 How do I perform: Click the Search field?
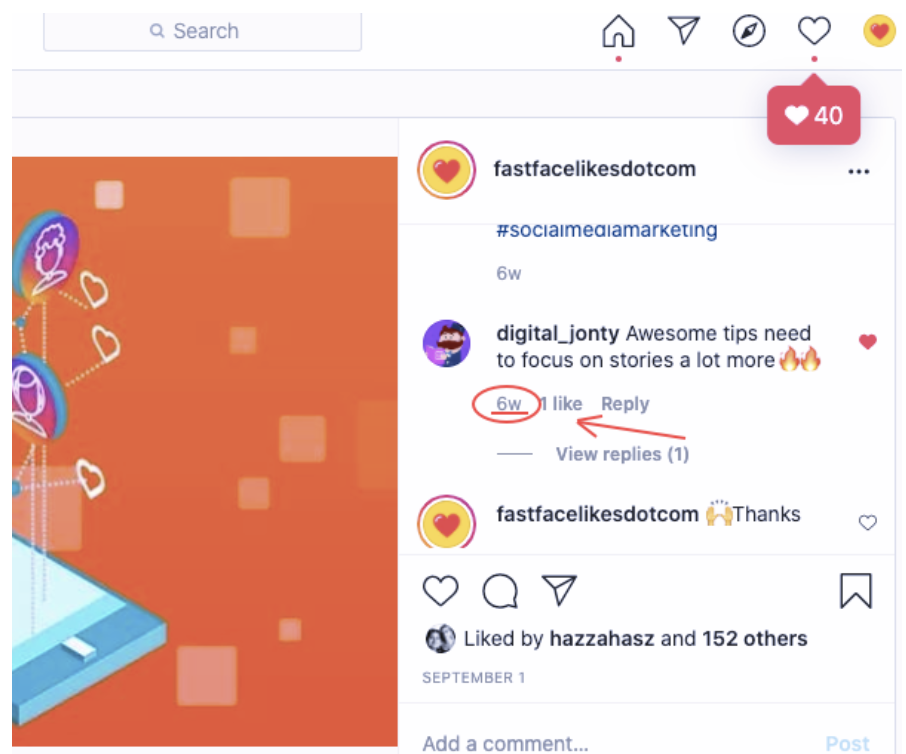point(202,31)
